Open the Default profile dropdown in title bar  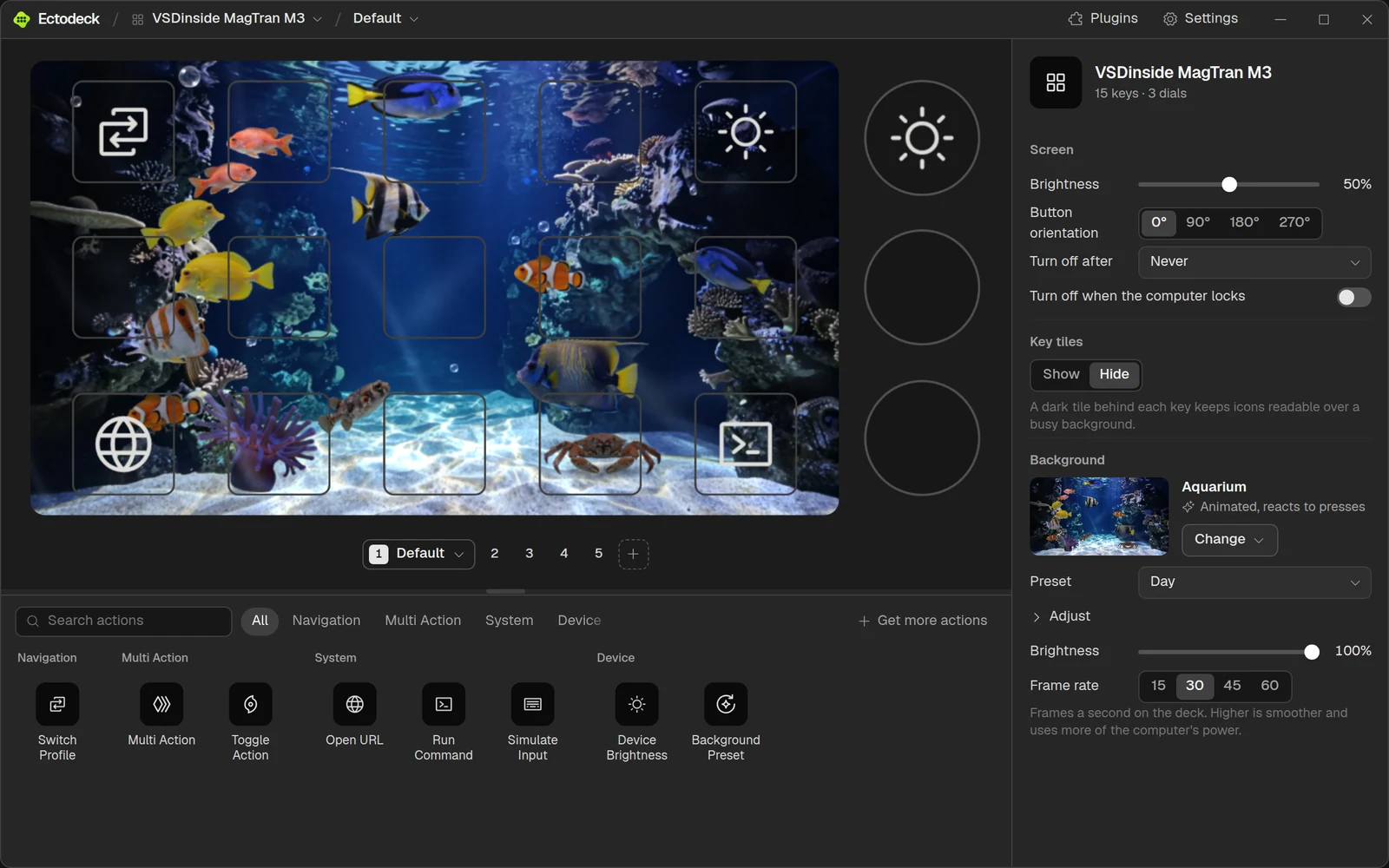point(385,18)
